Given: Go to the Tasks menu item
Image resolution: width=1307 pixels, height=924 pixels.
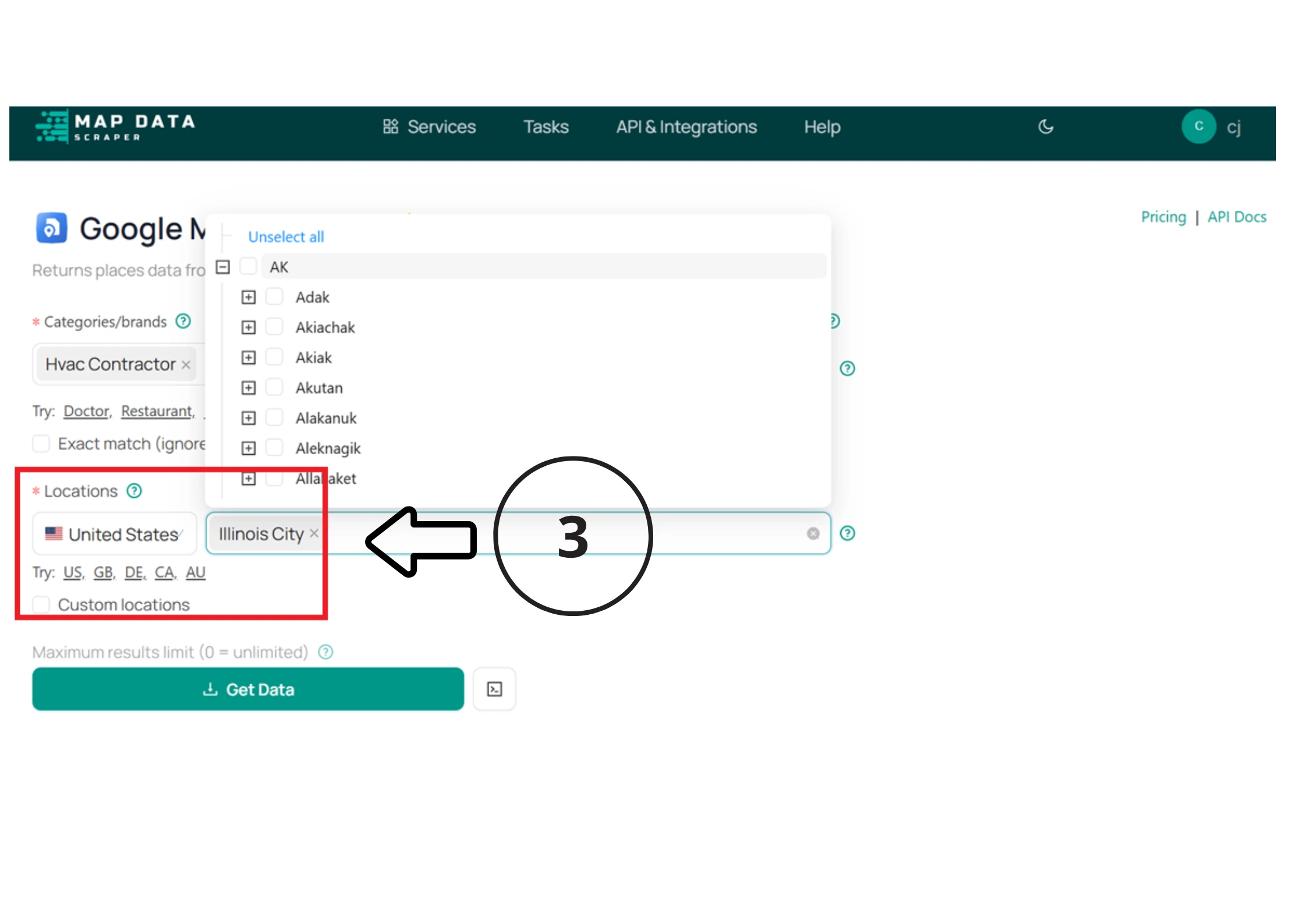Looking at the screenshot, I should pyautogui.click(x=546, y=127).
